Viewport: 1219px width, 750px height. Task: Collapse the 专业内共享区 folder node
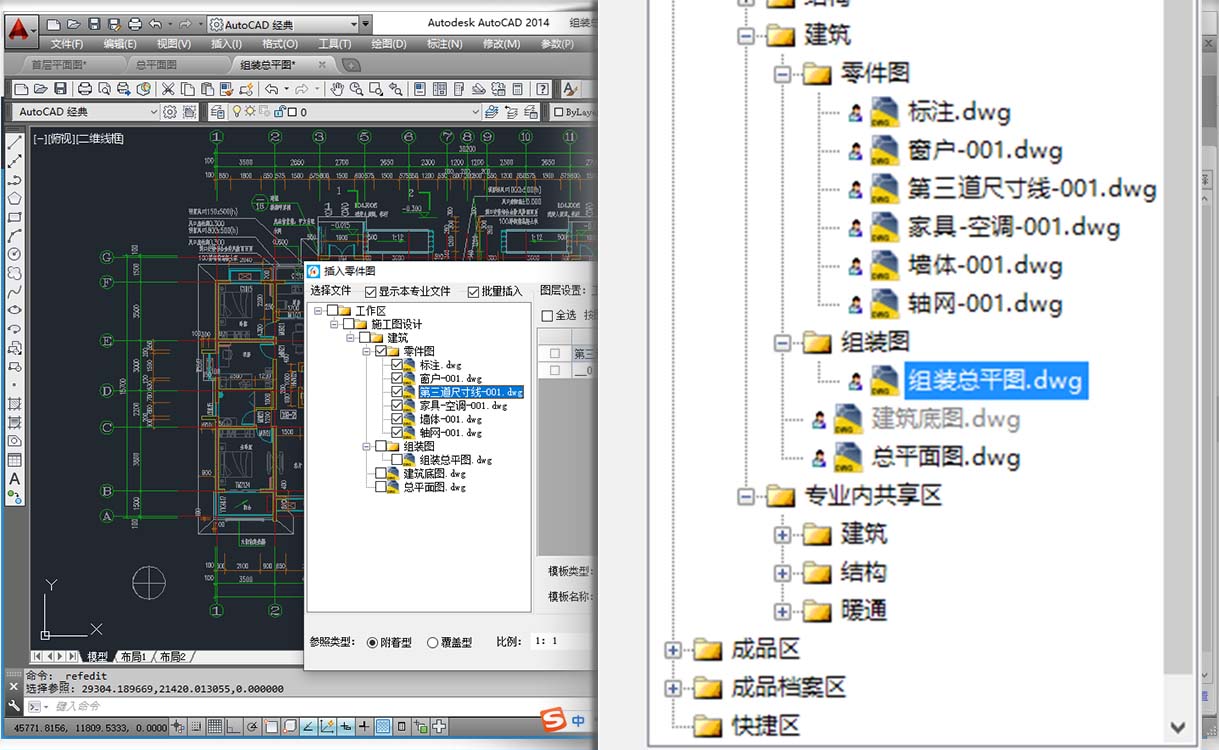coord(745,496)
